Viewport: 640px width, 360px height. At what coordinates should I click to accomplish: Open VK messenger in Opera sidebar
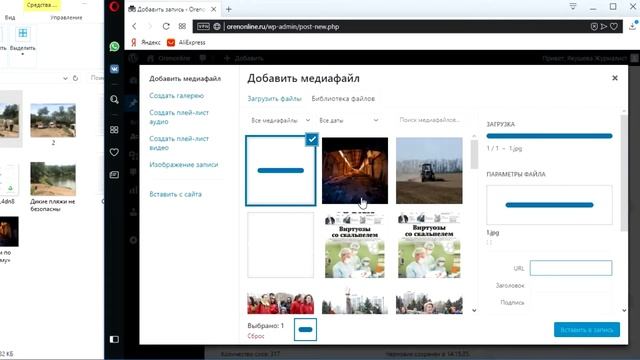pos(114,69)
